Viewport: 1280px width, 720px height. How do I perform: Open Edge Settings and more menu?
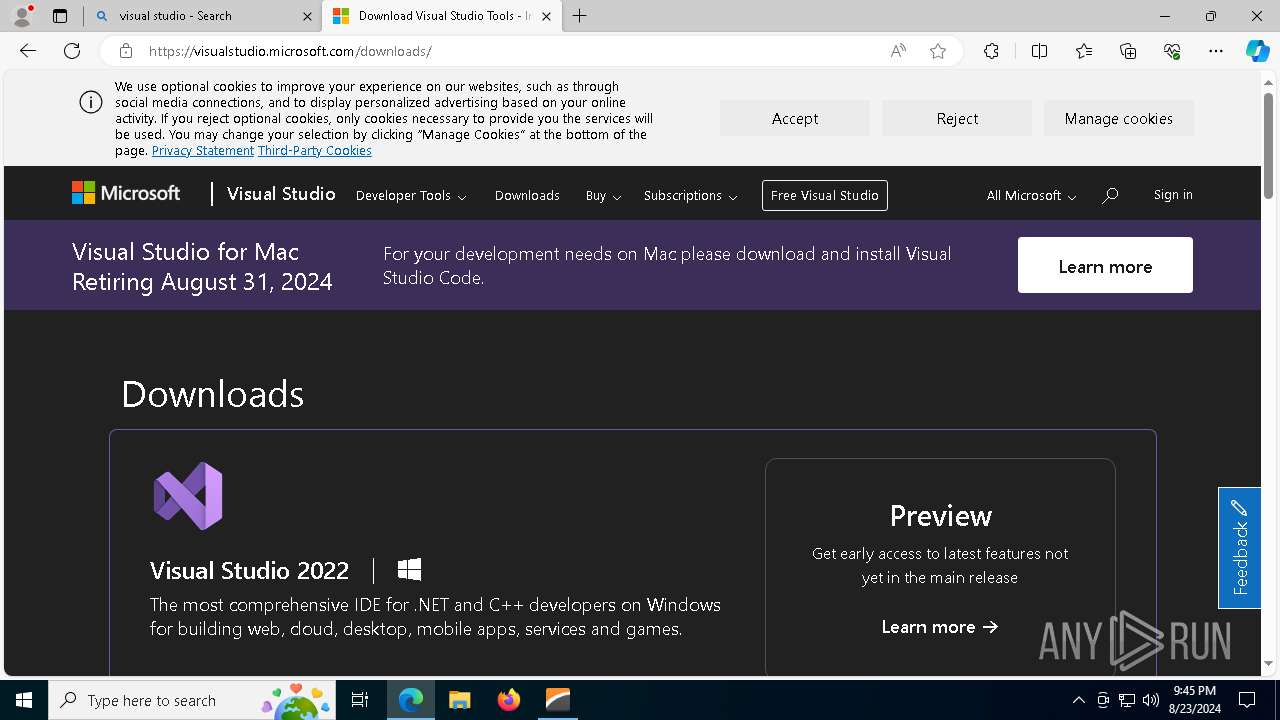(1216, 51)
